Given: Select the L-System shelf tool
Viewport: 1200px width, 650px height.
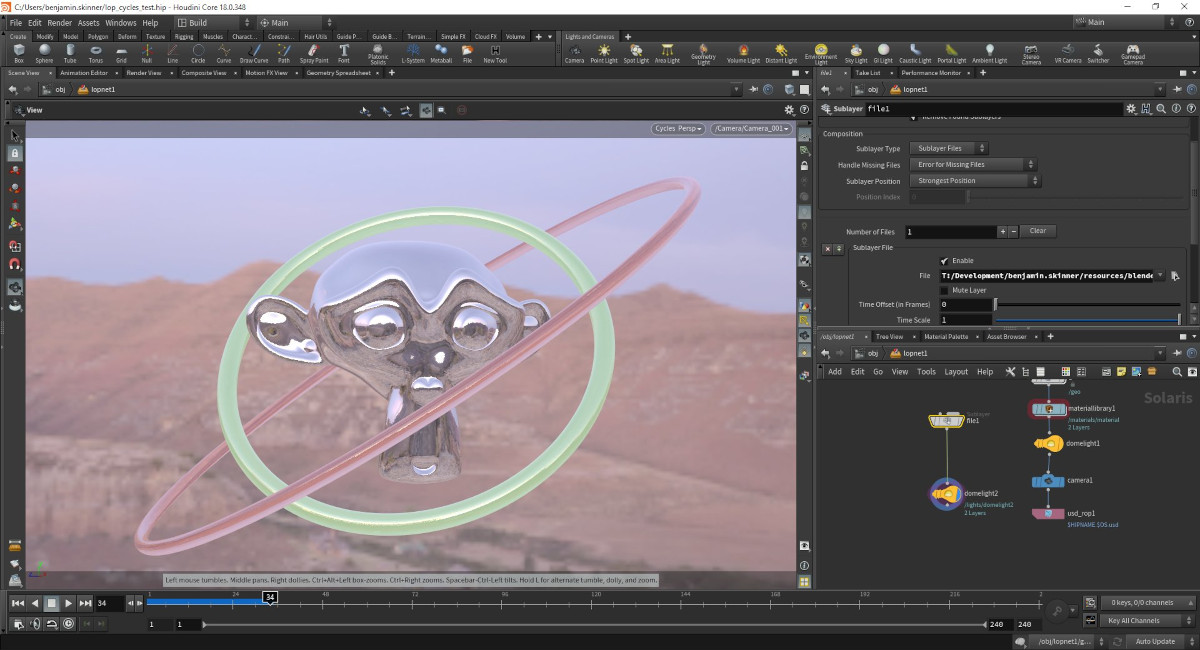Looking at the screenshot, I should [x=413, y=52].
